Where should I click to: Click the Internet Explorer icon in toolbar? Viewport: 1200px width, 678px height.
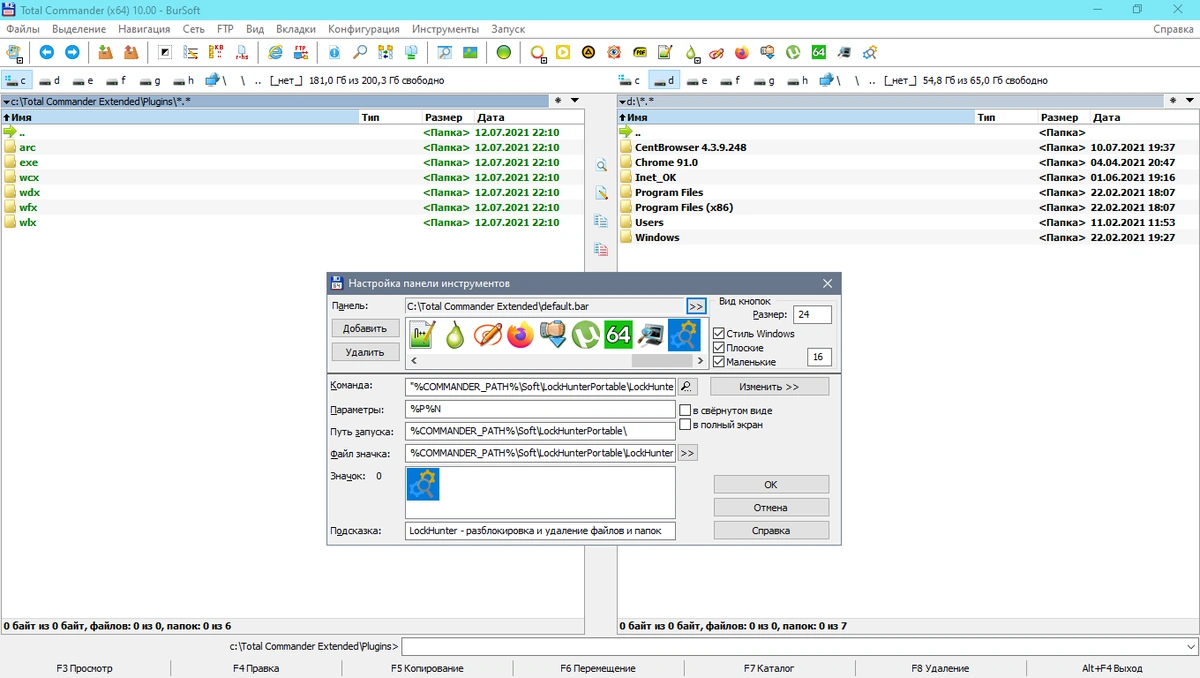pos(275,52)
